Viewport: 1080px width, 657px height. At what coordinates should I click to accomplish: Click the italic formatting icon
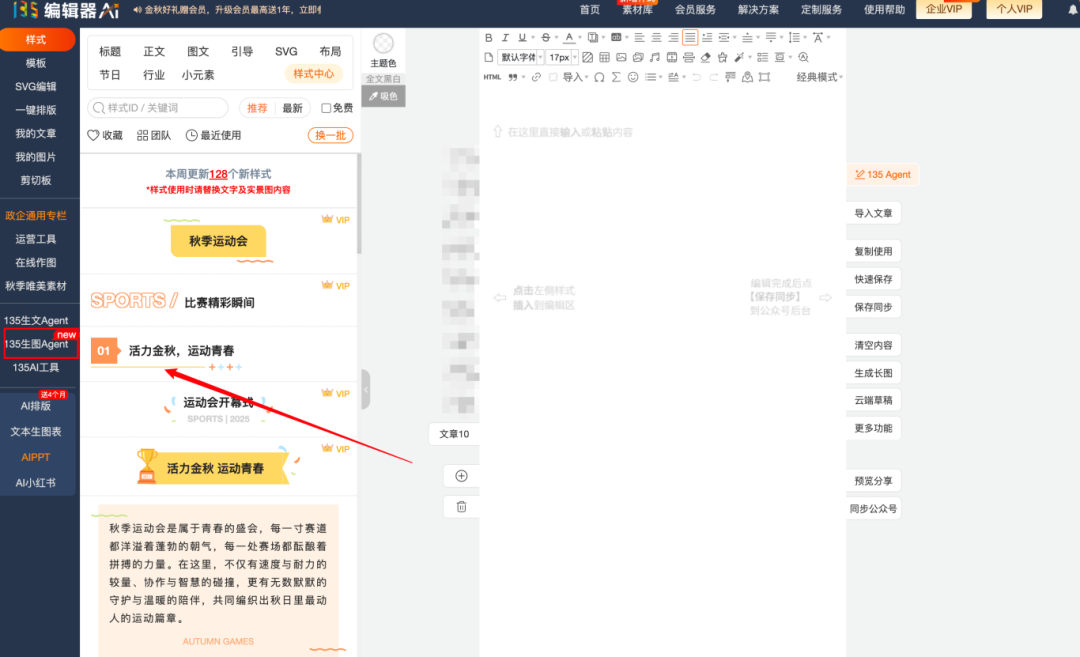(505, 38)
